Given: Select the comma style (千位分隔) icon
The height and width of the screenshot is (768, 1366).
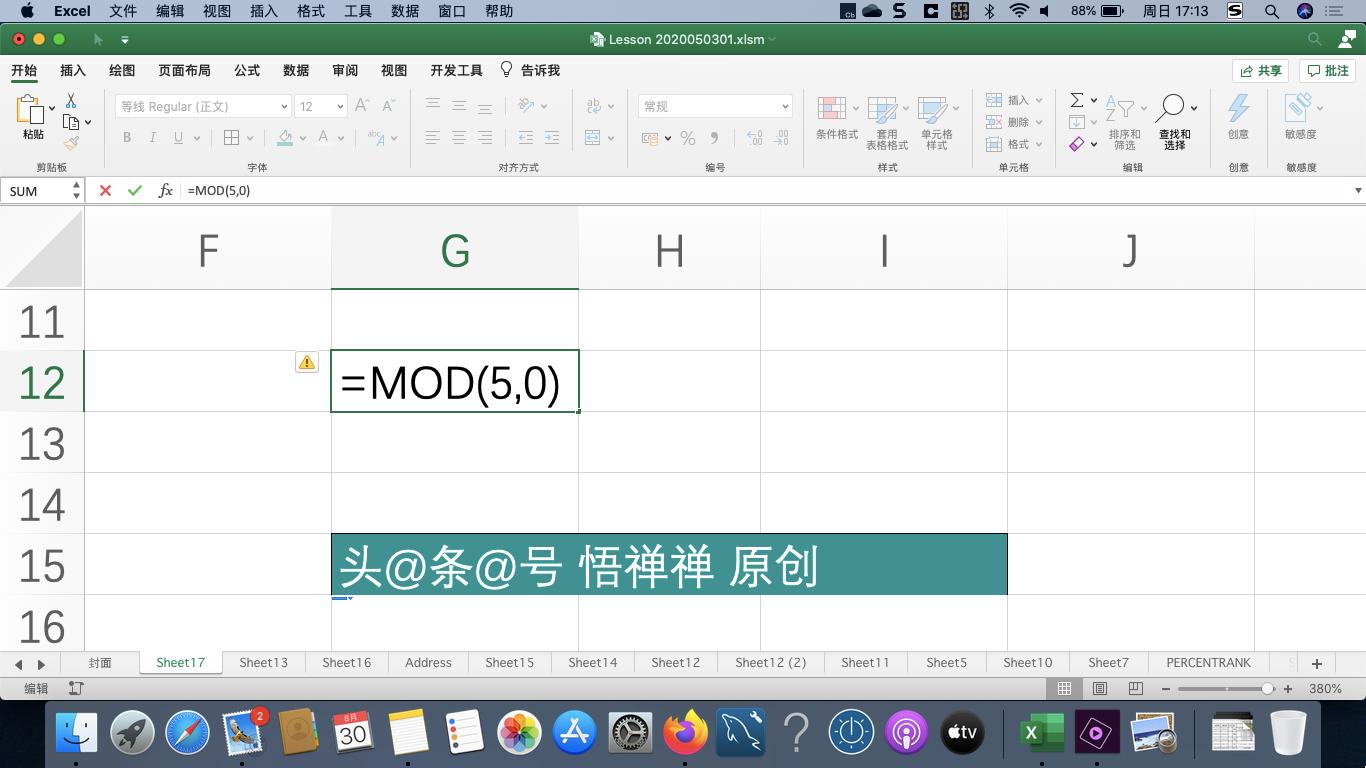Looking at the screenshot, I should pos(714,137).
